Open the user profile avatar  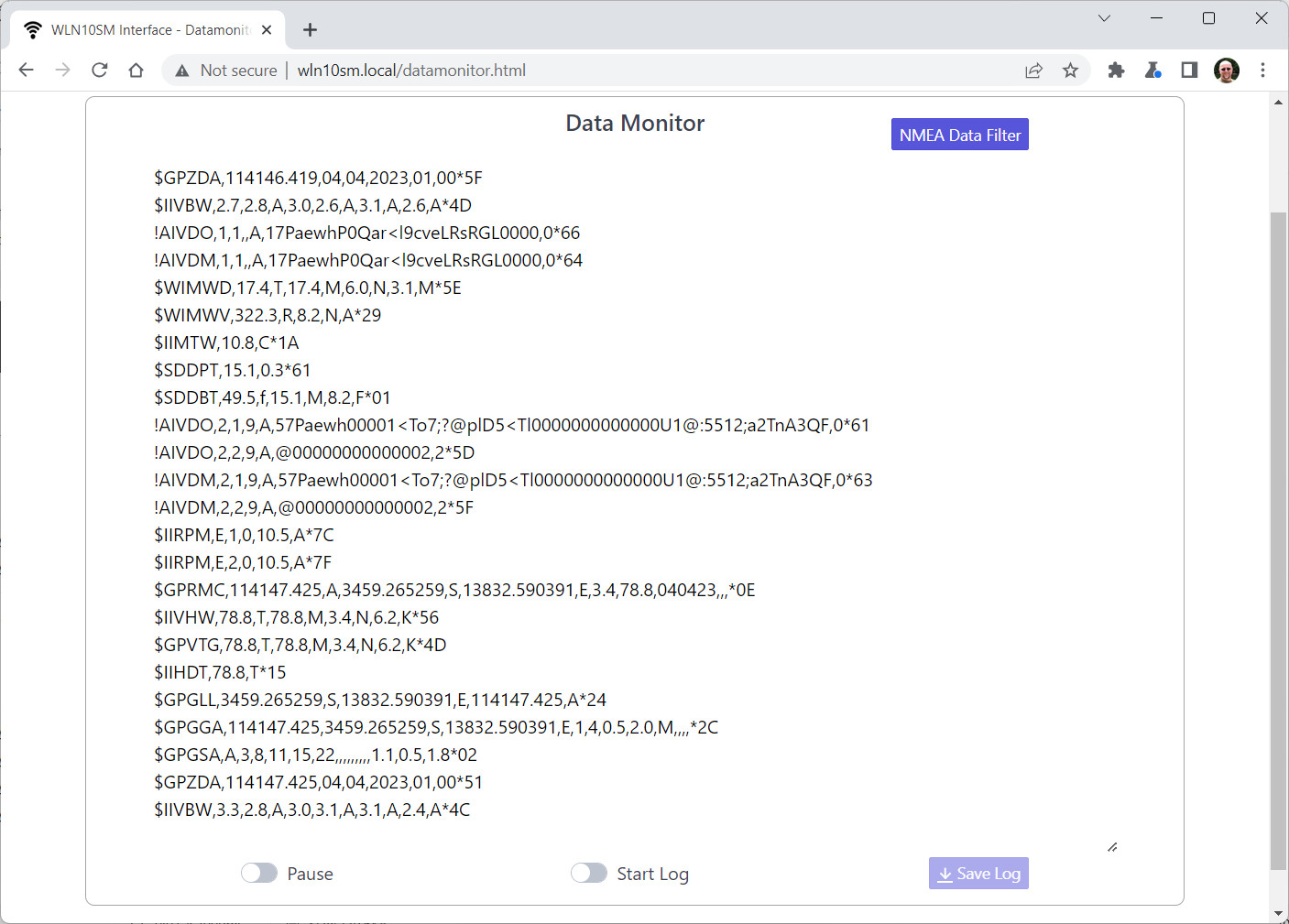click(x=1226, y=71)
